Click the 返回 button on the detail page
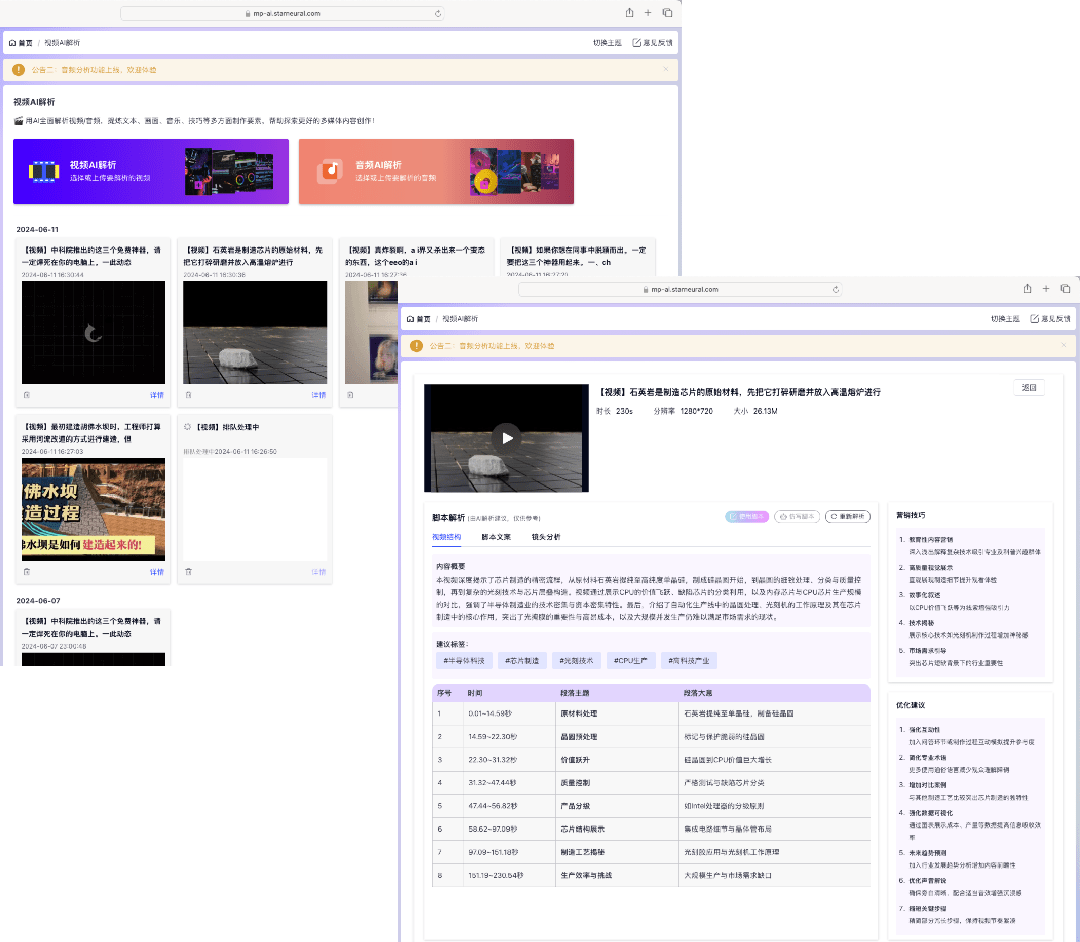 [1029, 388]
